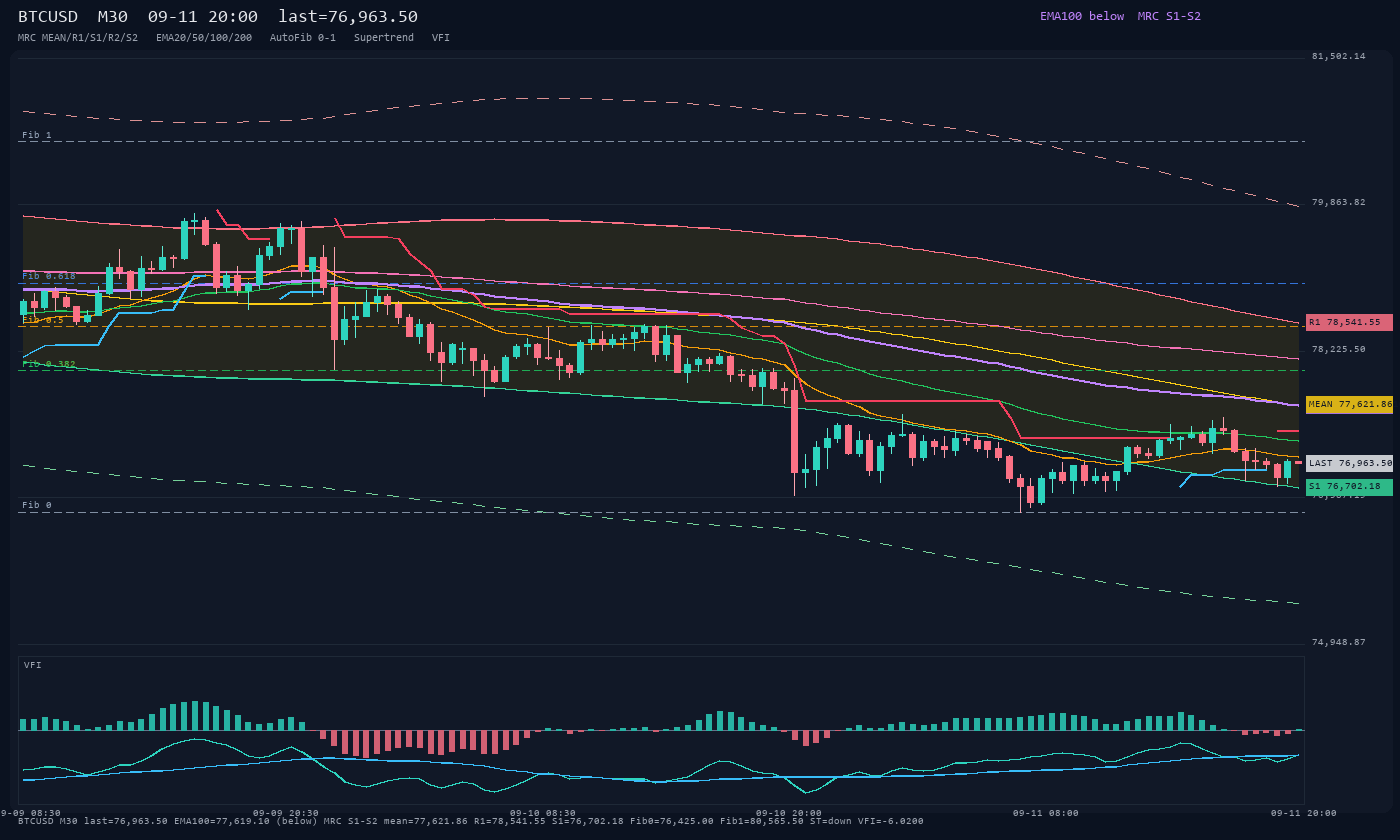Select the MRC MEAN/R1/S1/R2/S2 indicator label
1400x840 pixels.
(x=78, y=38)
